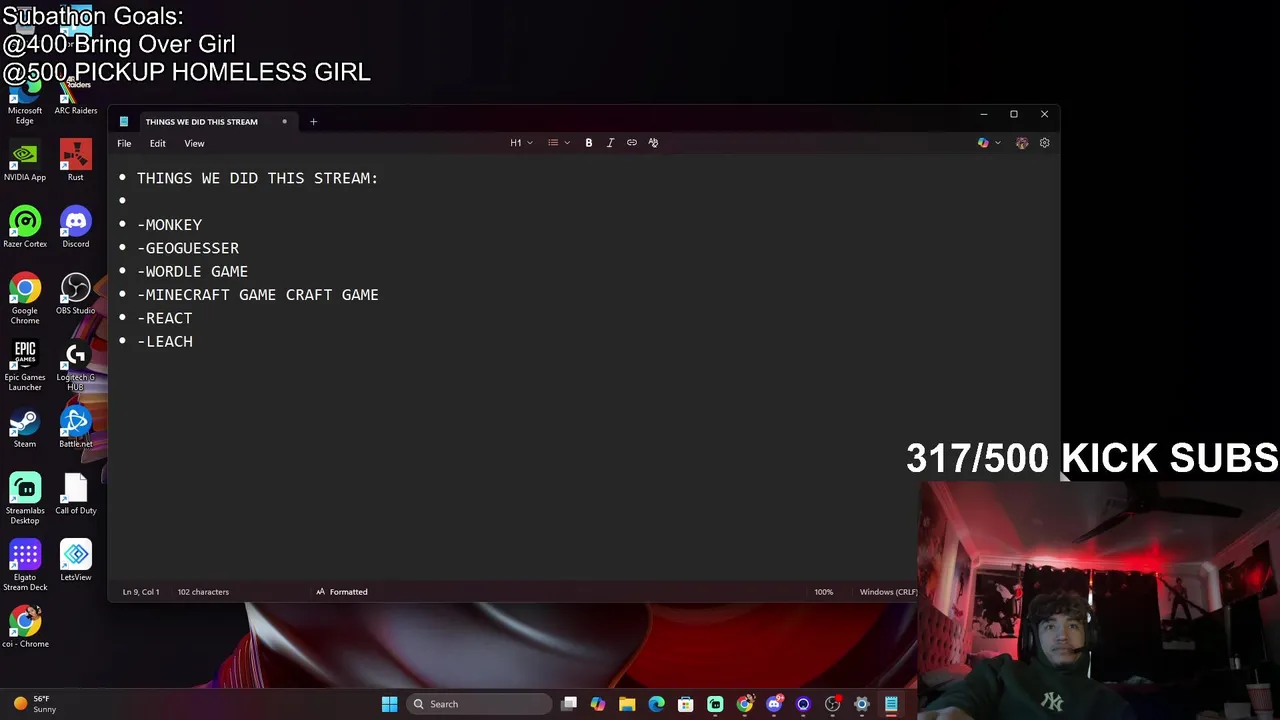Open the View menu
This screenshot has width=1280, height=720.
coord(194,143)
